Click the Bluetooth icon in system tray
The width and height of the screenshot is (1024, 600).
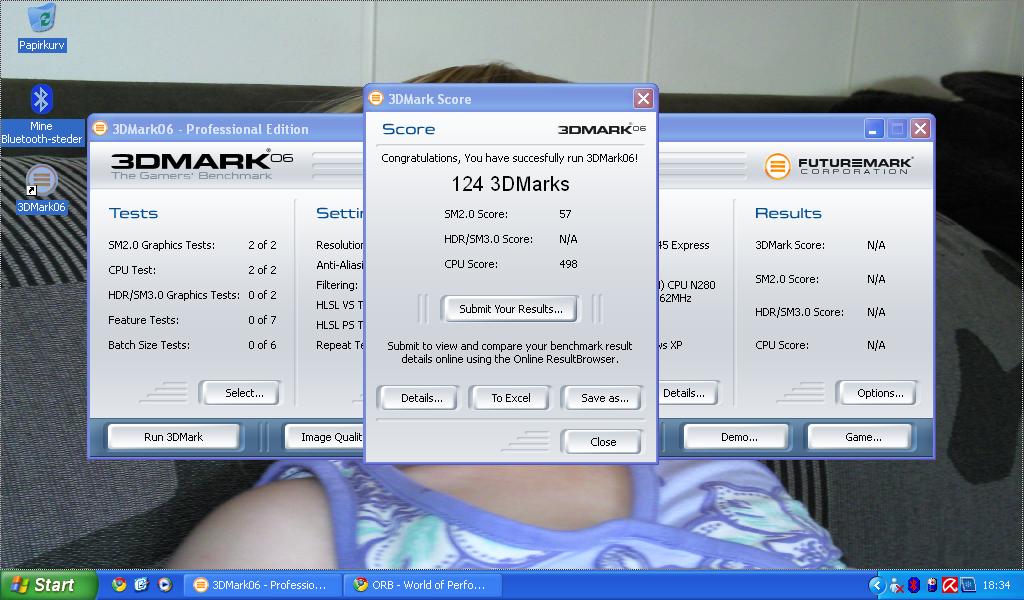[914, 585]
